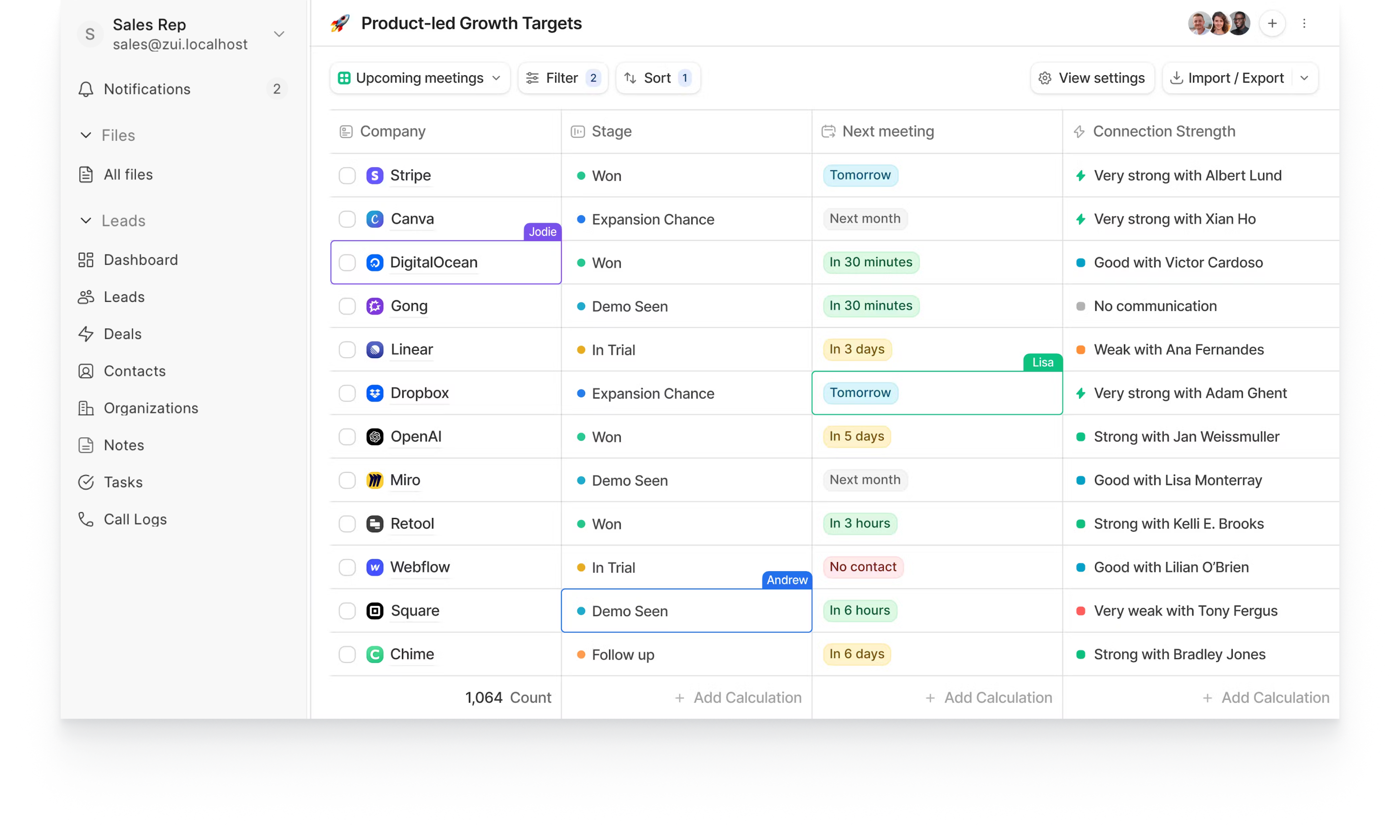
Task: Open the Import / Export dropdown arrow
Action: pos(1304,78)
